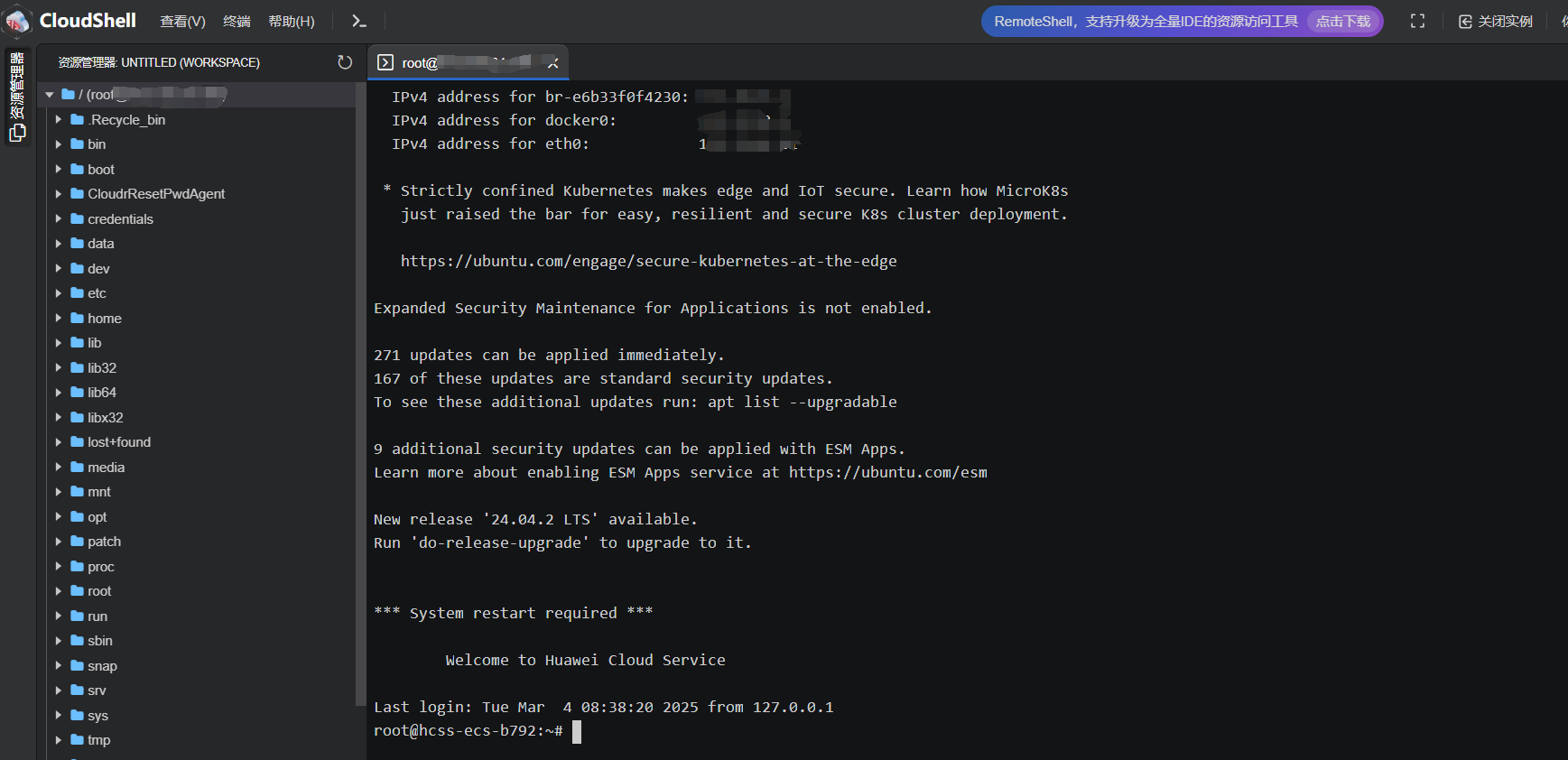Expand the etc folder arrow

click(x=59, y=293)
